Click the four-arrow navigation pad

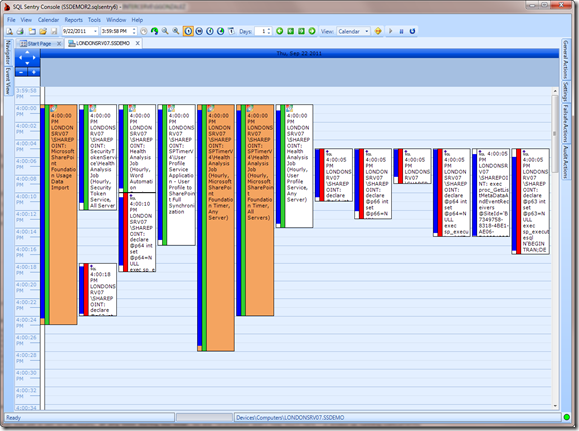(27, 58)
